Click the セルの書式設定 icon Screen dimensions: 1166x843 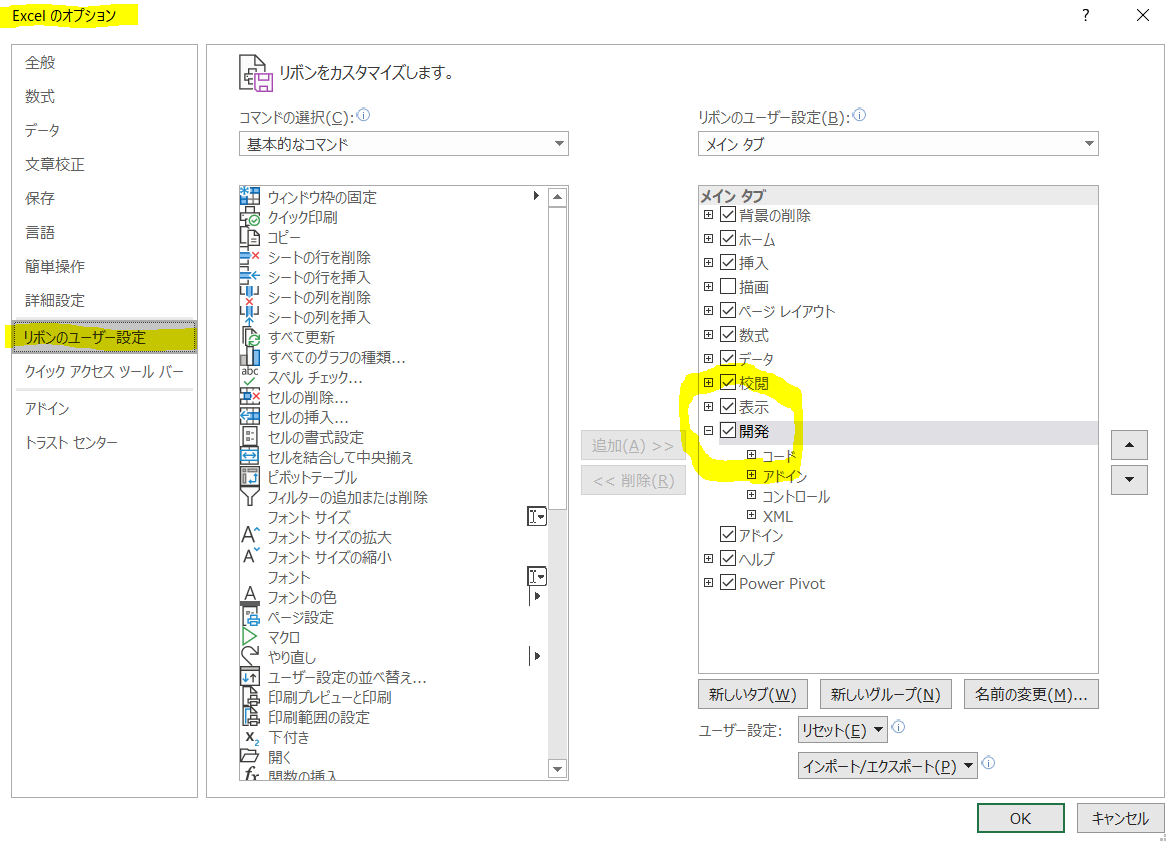click(250, 437)
